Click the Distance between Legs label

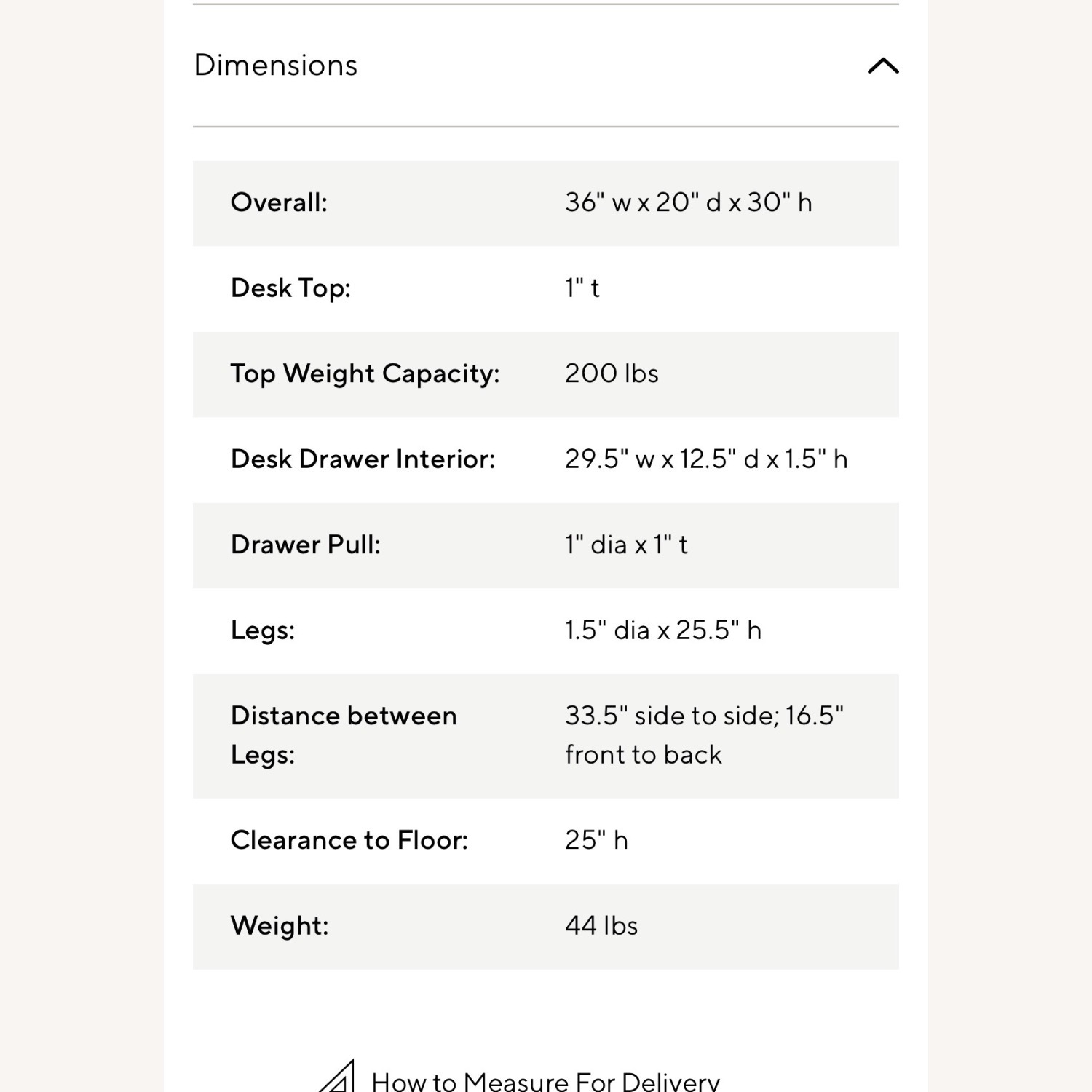pyautogui.click(x=344, y=735)
